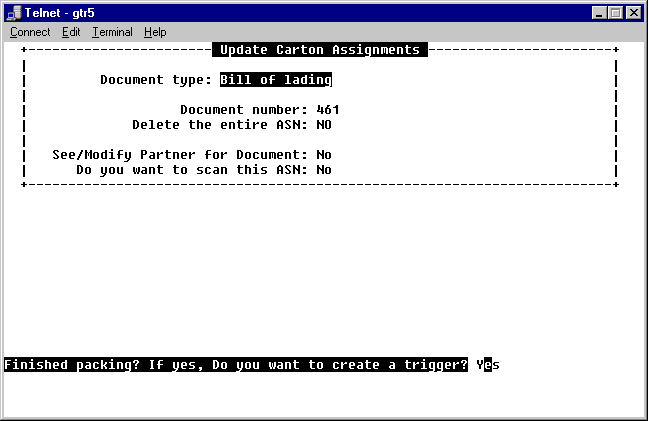Minimize the Telnet window
The image size is (648, 421).
pyautogui.click(x=599, y=12)
